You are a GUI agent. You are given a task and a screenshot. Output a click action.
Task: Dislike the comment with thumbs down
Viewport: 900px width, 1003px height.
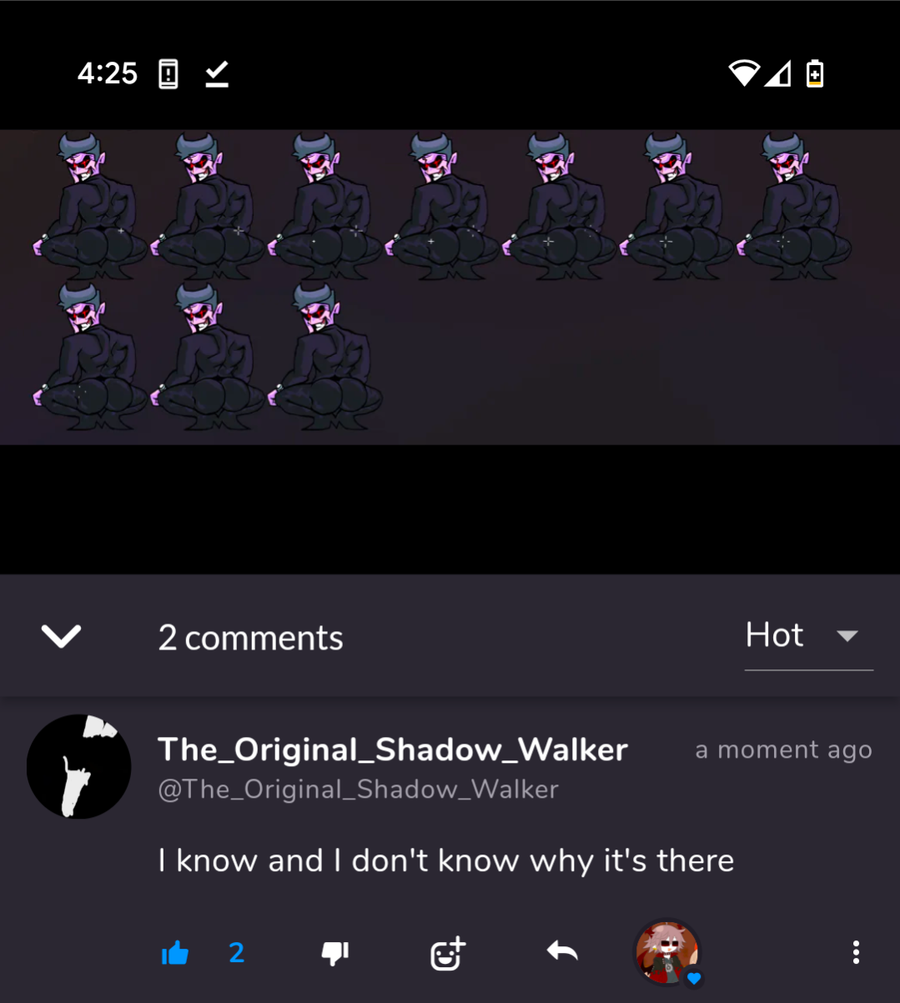(x=335, y=953)
